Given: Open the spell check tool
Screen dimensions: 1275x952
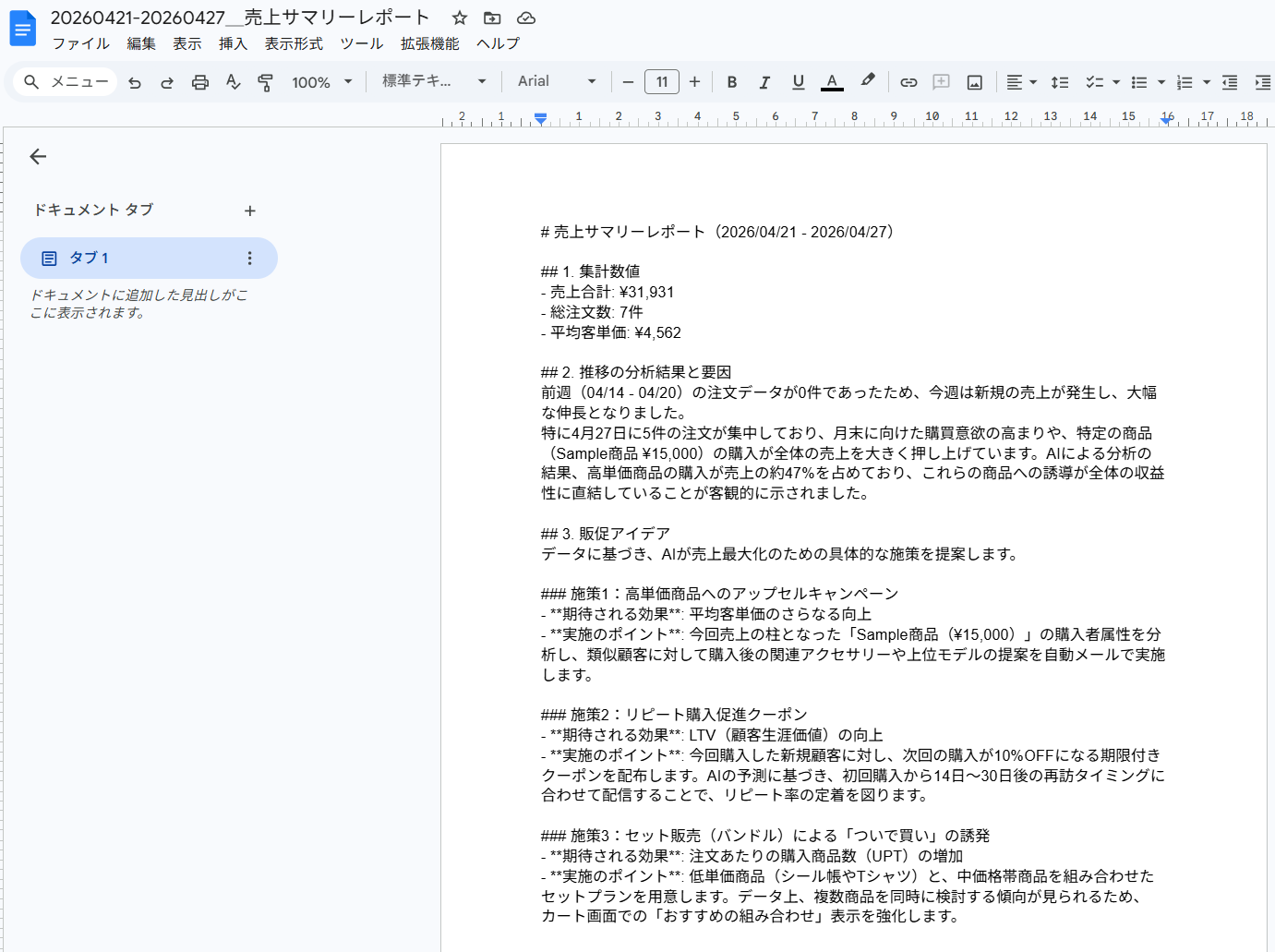Looking at the screenshot, I should tap(233, 82).
